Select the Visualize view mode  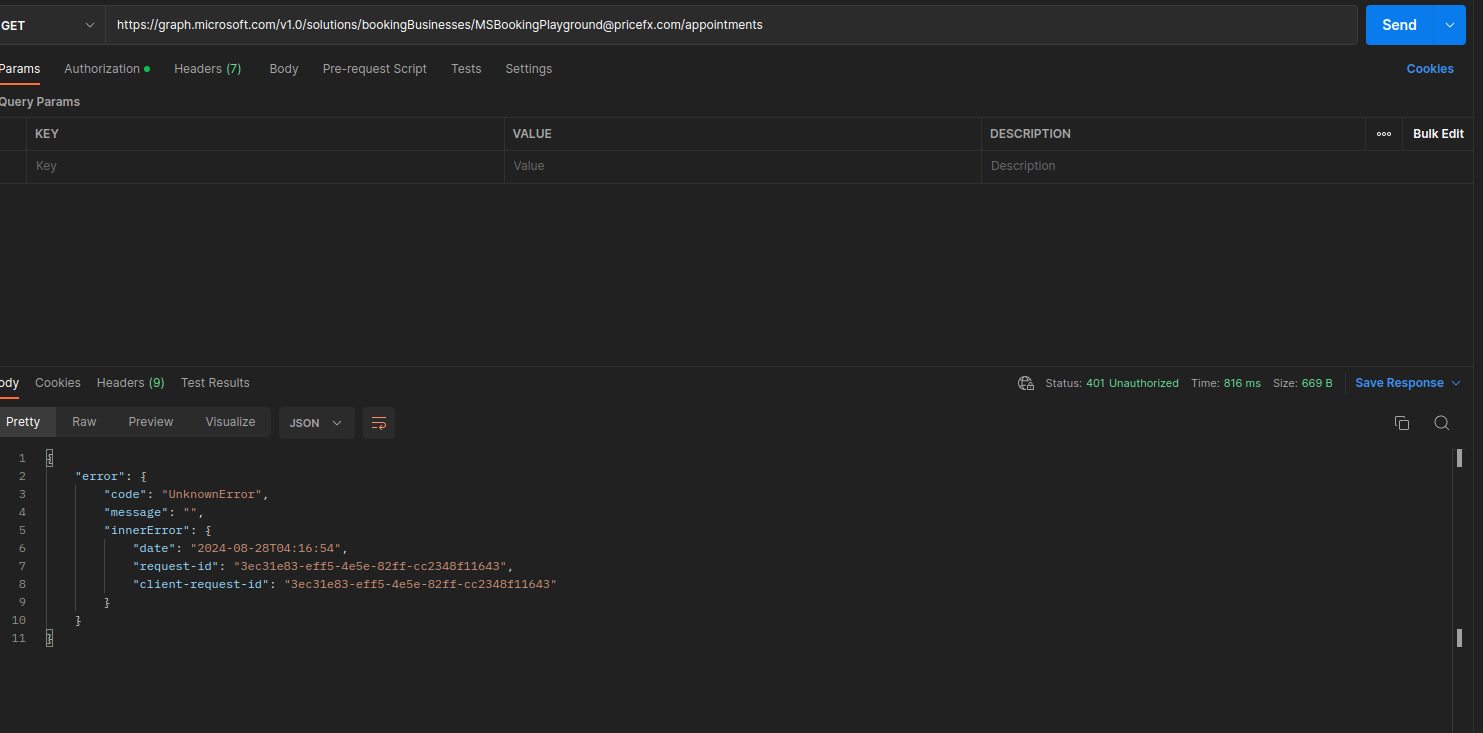pyautogui.click(x=230, y=422)
